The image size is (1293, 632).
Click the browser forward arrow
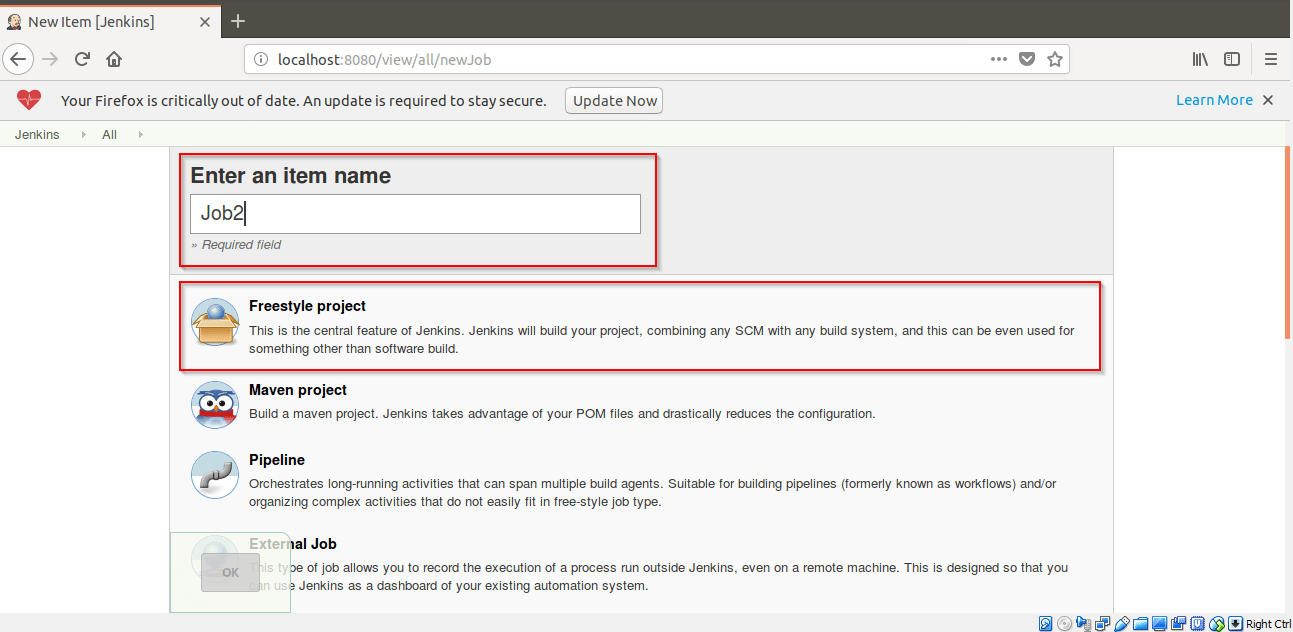pos(50,59)
